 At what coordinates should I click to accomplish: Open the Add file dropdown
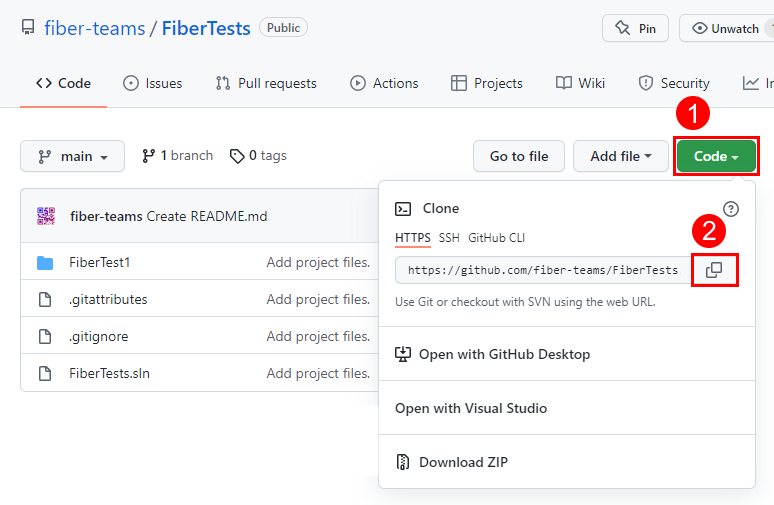(620, 156)
